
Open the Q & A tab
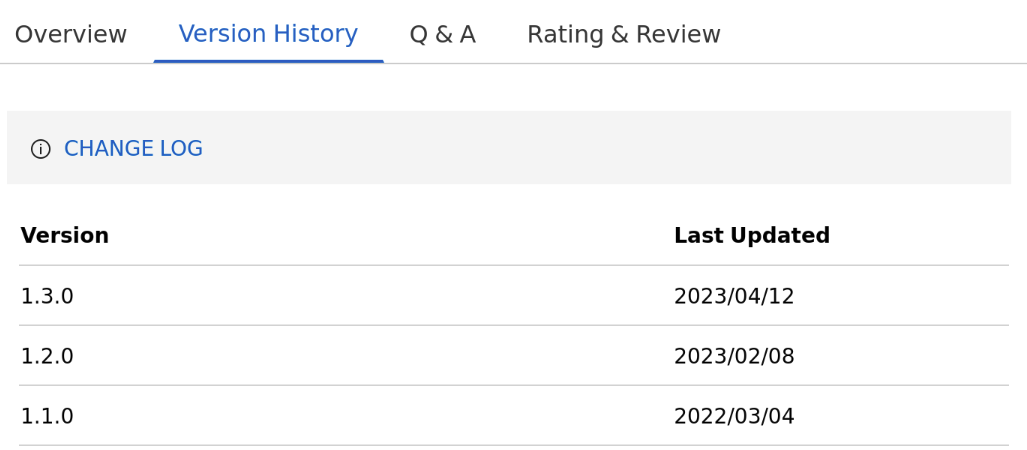[442, 35]
